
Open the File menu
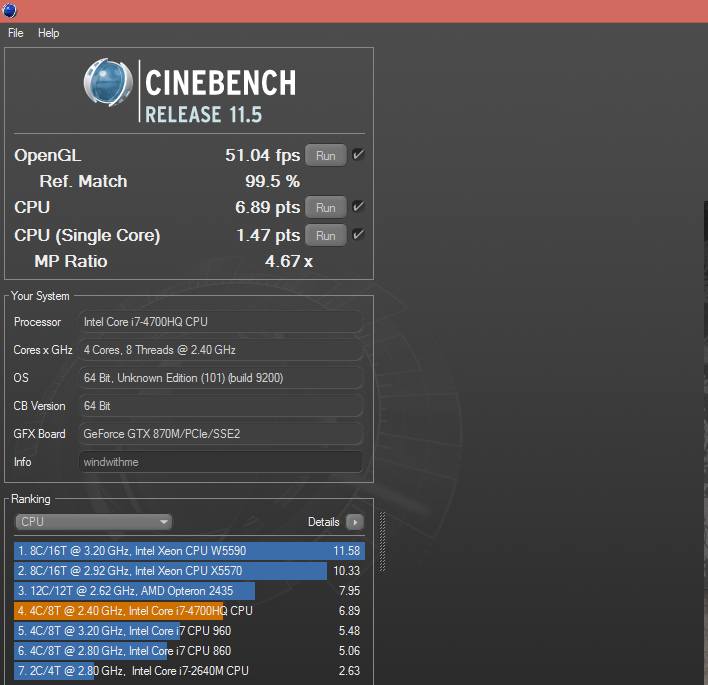pyautogui.click(x=15, y=33)
